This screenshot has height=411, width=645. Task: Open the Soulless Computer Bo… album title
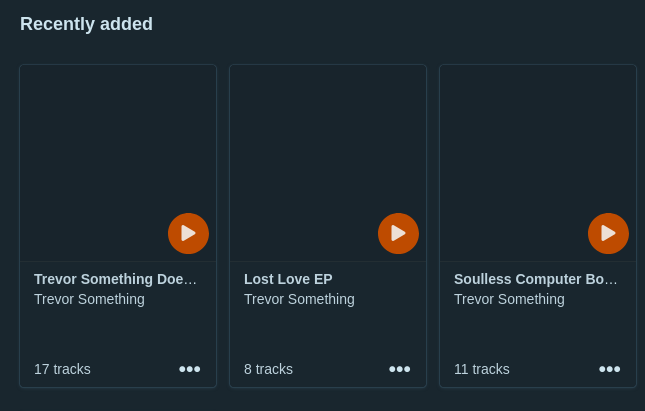[536, 279]
